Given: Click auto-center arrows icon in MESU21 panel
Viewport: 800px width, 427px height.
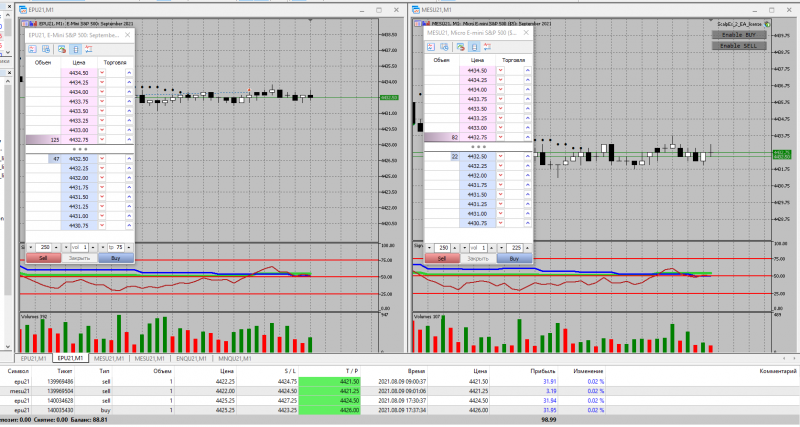Looking at the screenshot, I should click(488, 47).
